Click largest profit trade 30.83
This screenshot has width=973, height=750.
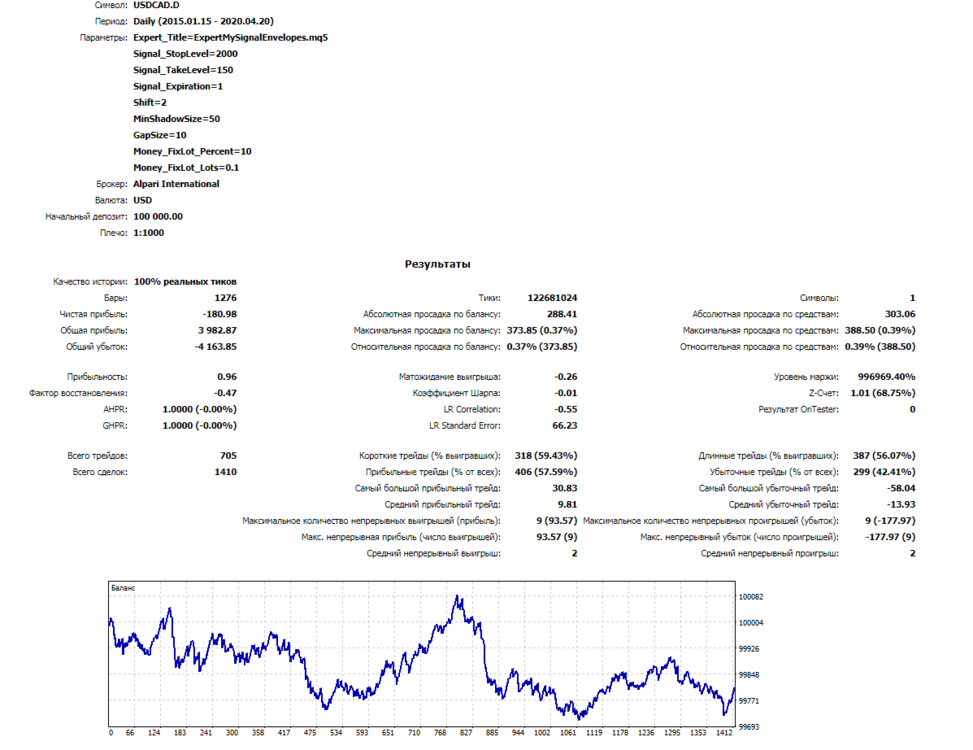[564, 488]
